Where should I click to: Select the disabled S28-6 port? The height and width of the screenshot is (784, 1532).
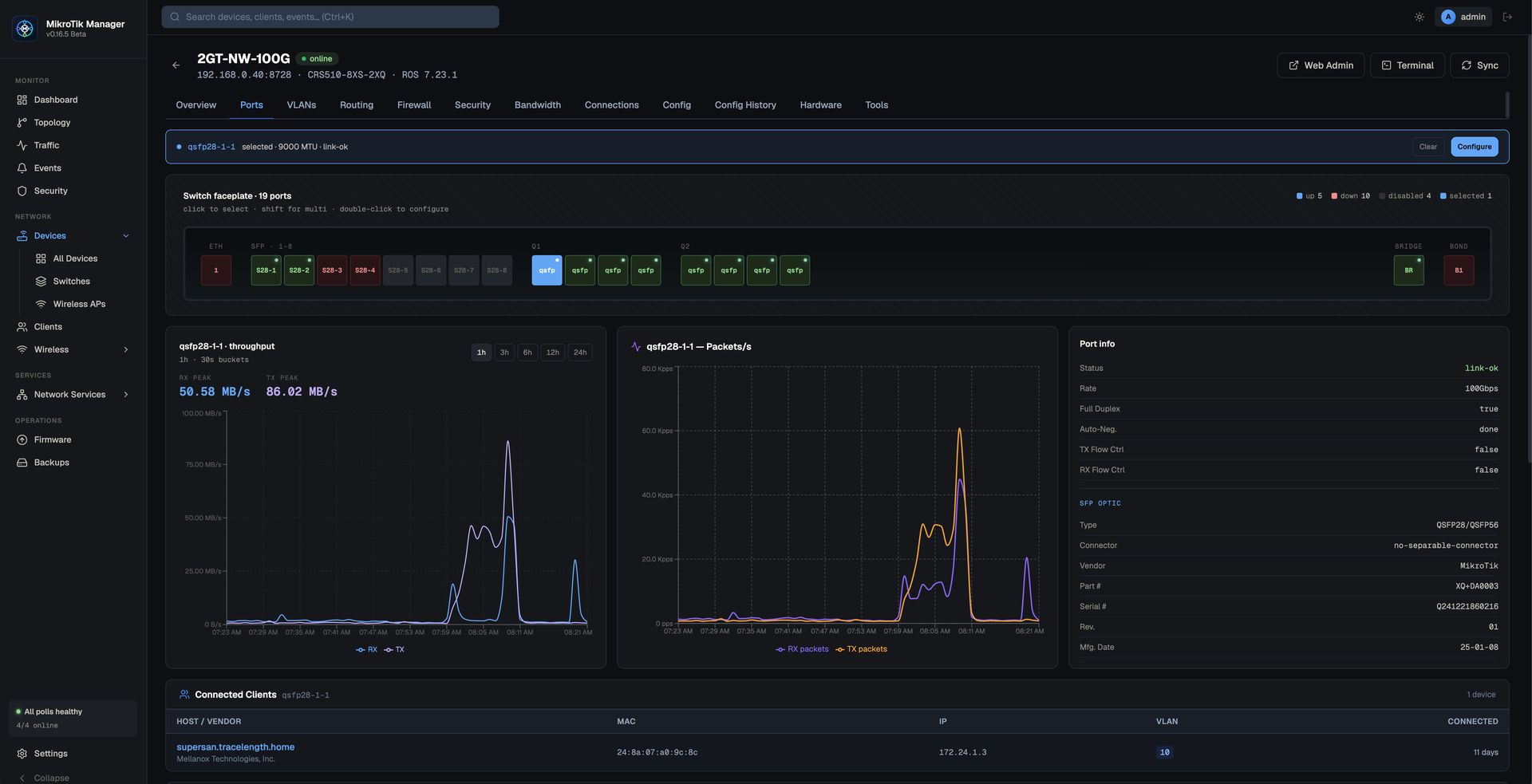[431, 270]
